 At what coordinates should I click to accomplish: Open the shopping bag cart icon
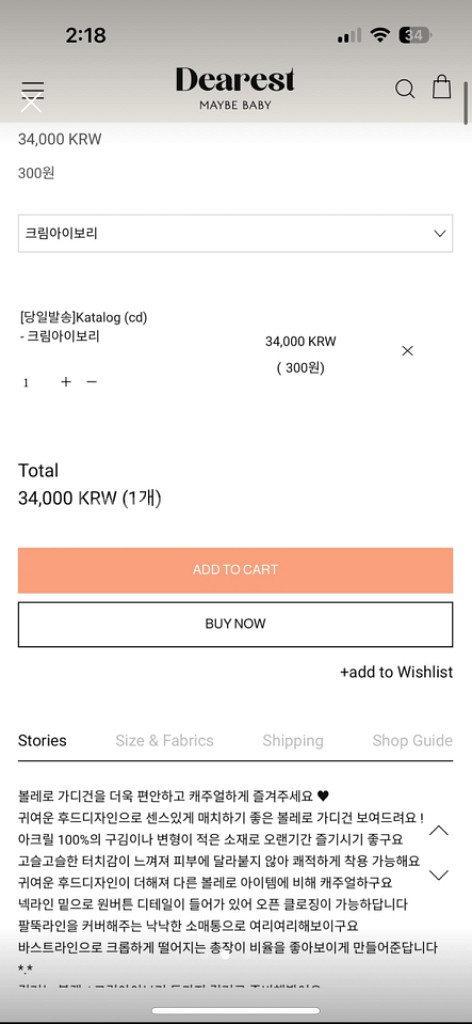point(442,87)
